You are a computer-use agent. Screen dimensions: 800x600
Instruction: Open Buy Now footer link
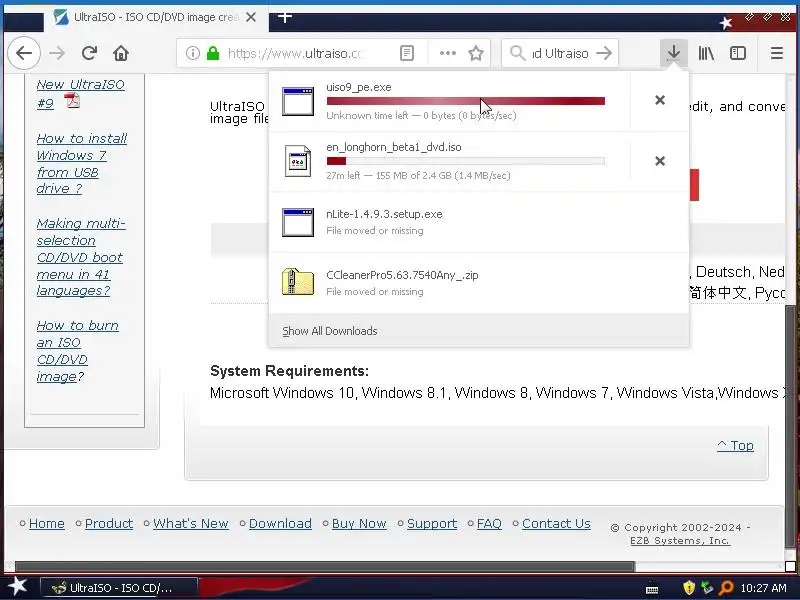coord(359,523)
